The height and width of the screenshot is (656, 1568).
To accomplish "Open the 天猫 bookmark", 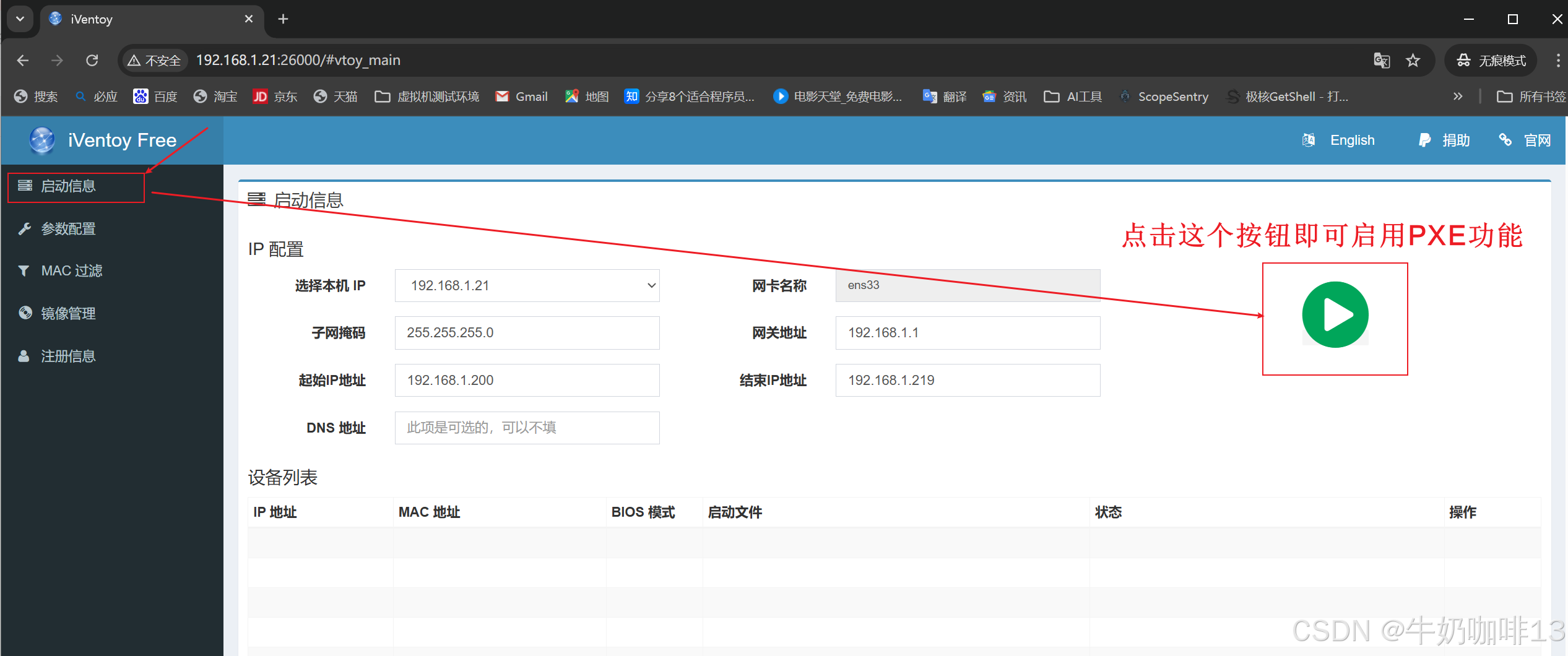I will tap(336, 97).
